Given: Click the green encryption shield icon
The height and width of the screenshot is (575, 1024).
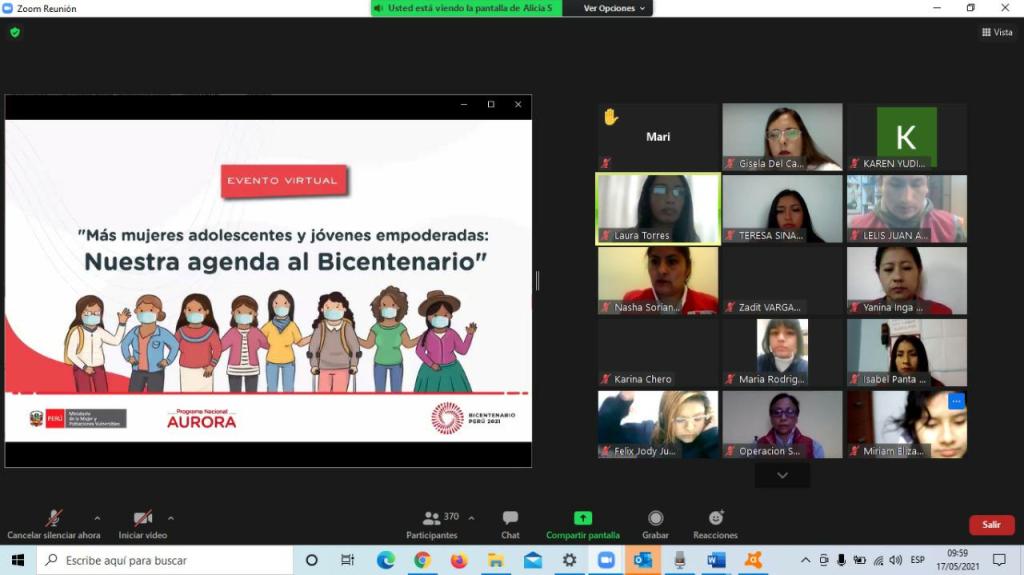Looking at the screenshot, I should 15,32.
